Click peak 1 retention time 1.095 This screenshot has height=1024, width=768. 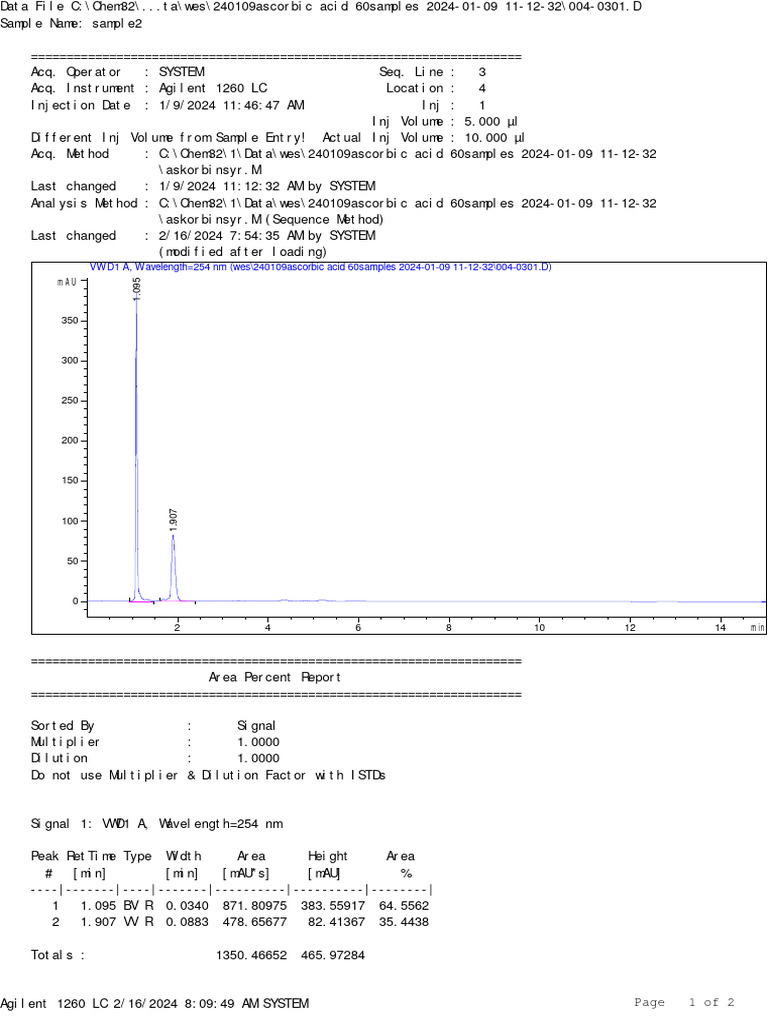click(99, 906)
